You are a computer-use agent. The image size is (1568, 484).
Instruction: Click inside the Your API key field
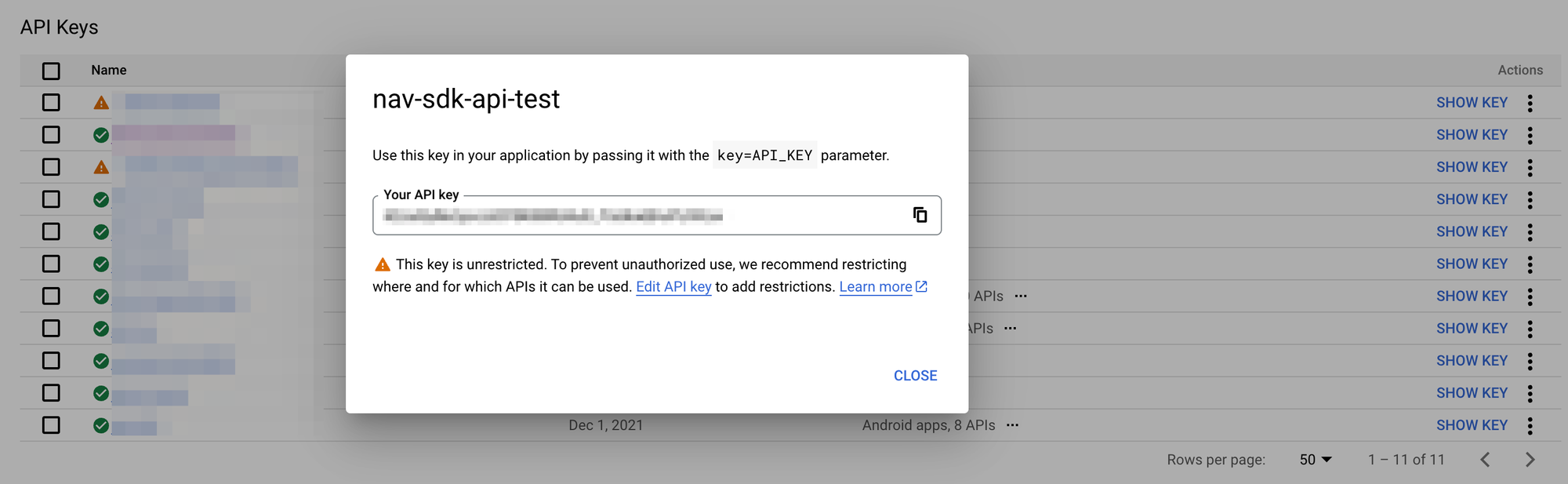tap(627, 217)
